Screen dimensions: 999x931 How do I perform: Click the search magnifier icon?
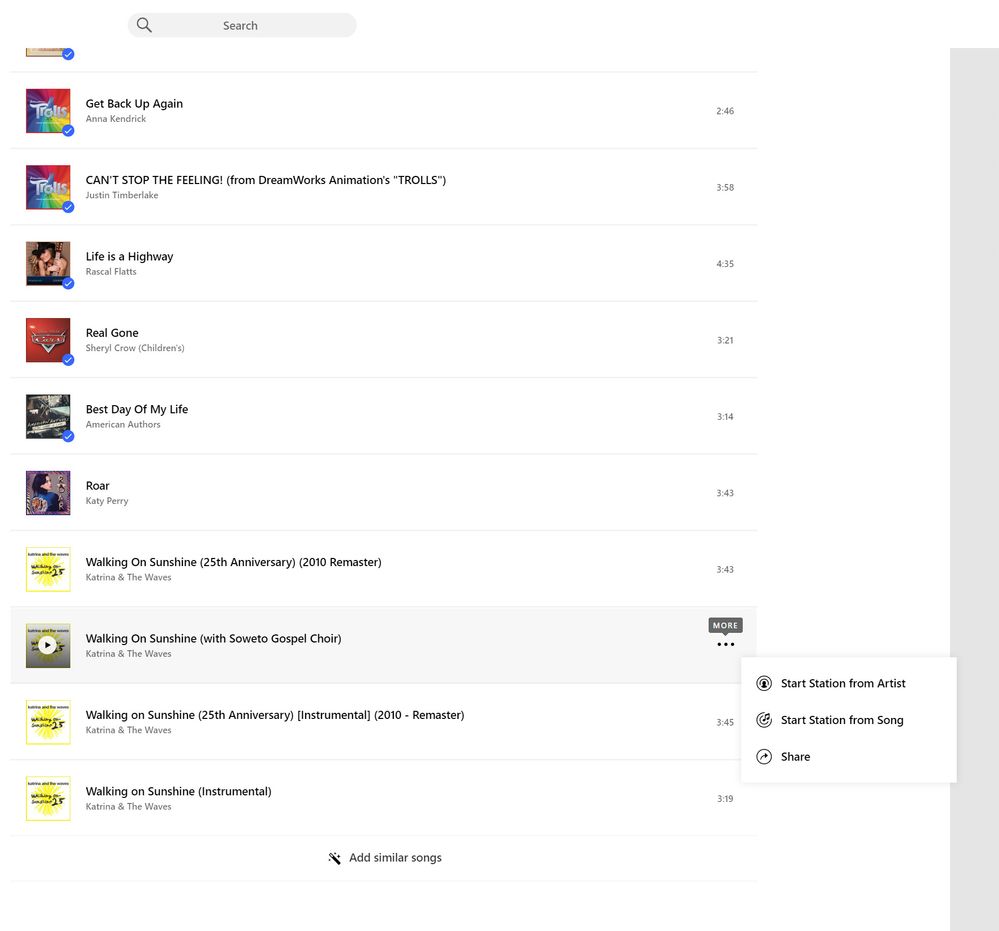coord(144,25)
